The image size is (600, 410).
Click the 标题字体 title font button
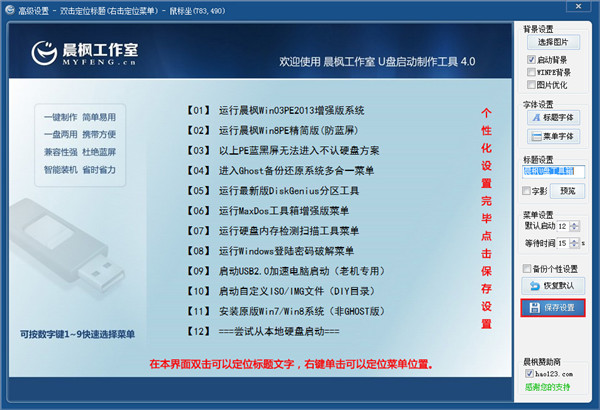tap(555, 119)
